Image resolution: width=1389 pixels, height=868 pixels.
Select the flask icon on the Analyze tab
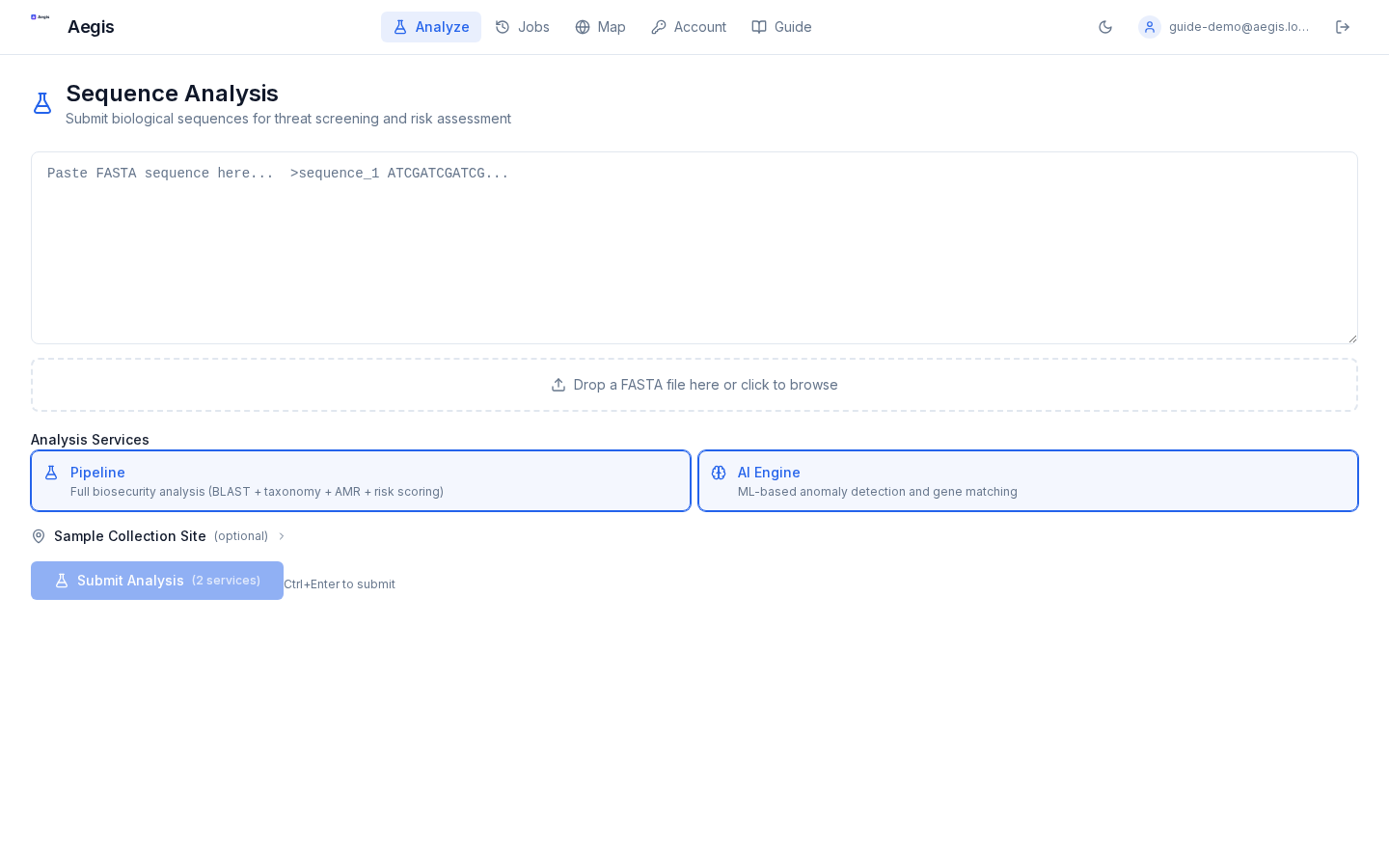[400, 27]
